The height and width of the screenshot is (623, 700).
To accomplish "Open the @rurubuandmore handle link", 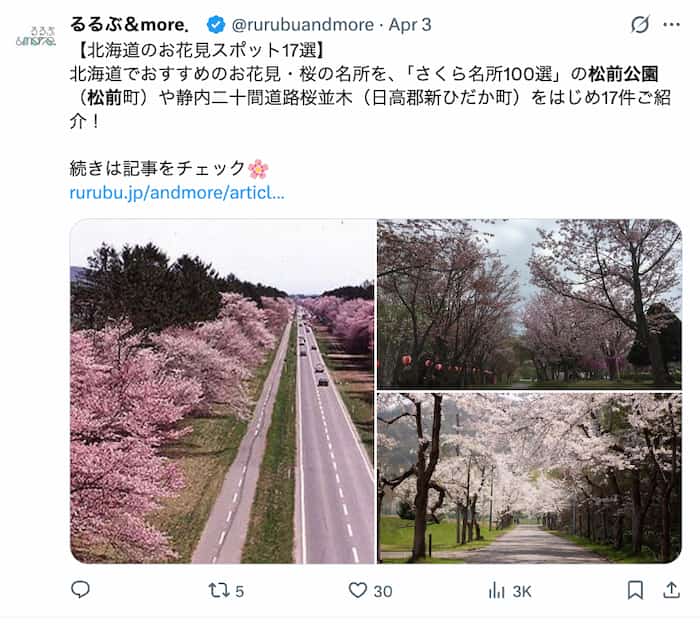I will (x=303, y=25).
